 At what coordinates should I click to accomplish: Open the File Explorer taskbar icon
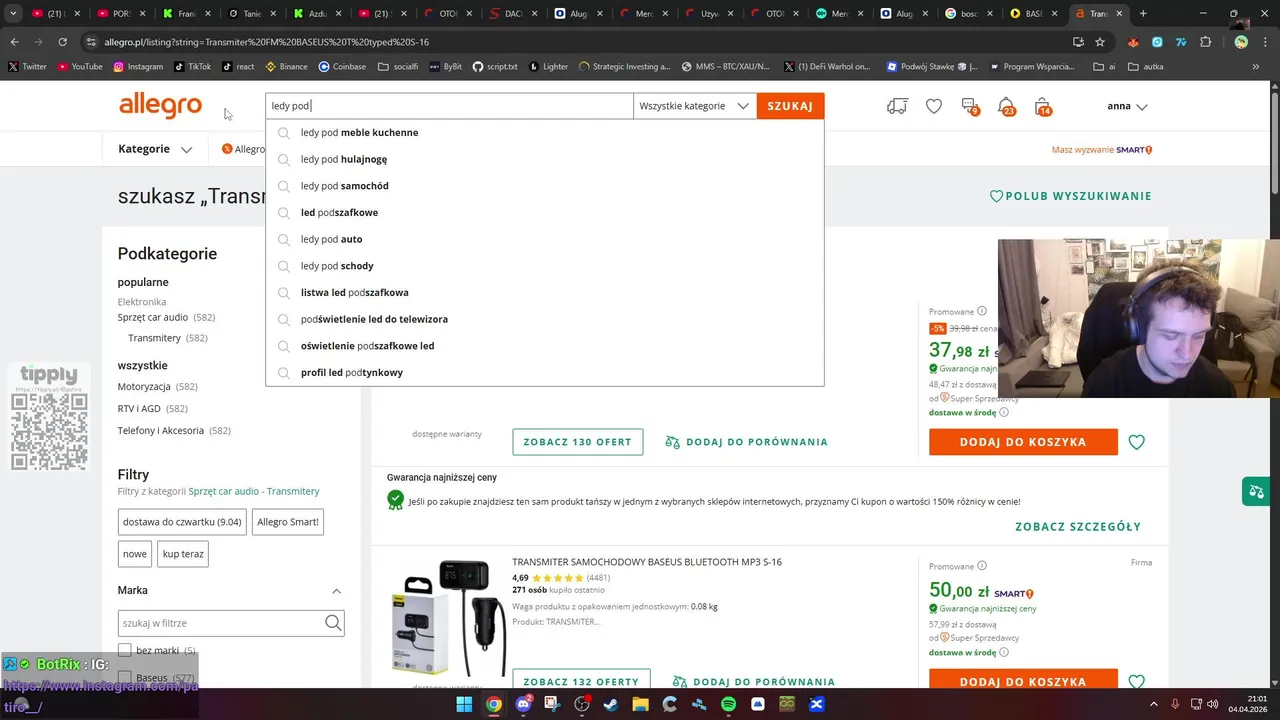640,704
